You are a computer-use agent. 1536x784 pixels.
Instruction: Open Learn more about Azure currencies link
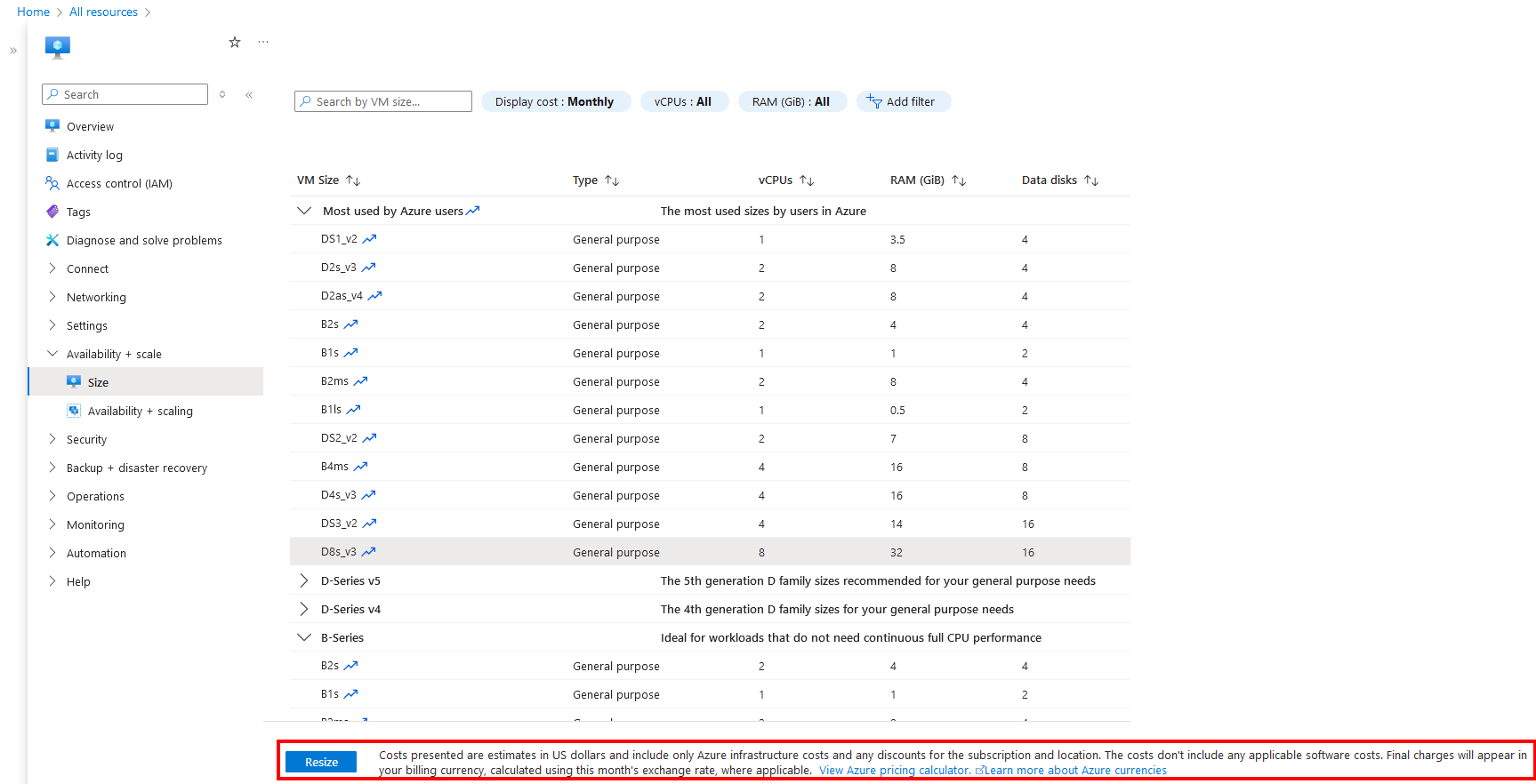(1075, 771)
